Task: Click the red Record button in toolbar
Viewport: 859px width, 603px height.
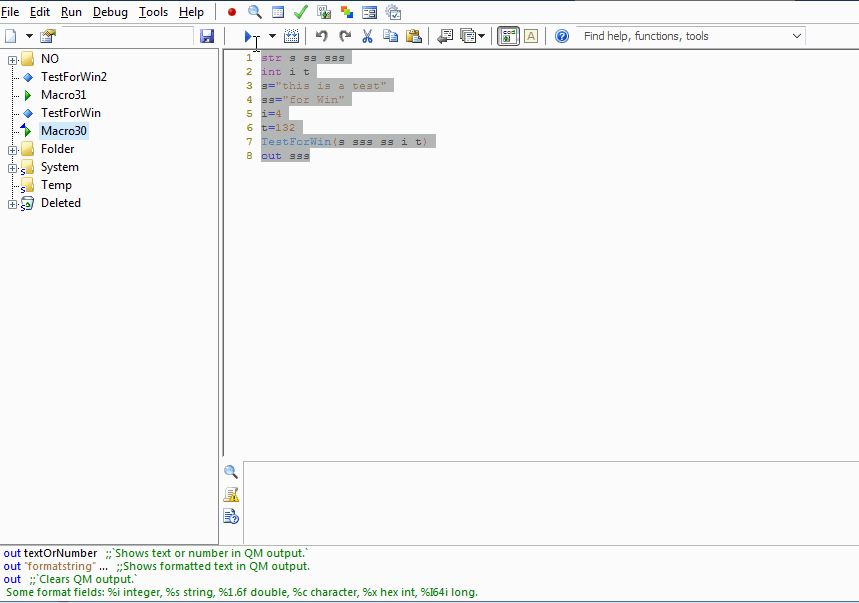Action: tap(232, 12)
